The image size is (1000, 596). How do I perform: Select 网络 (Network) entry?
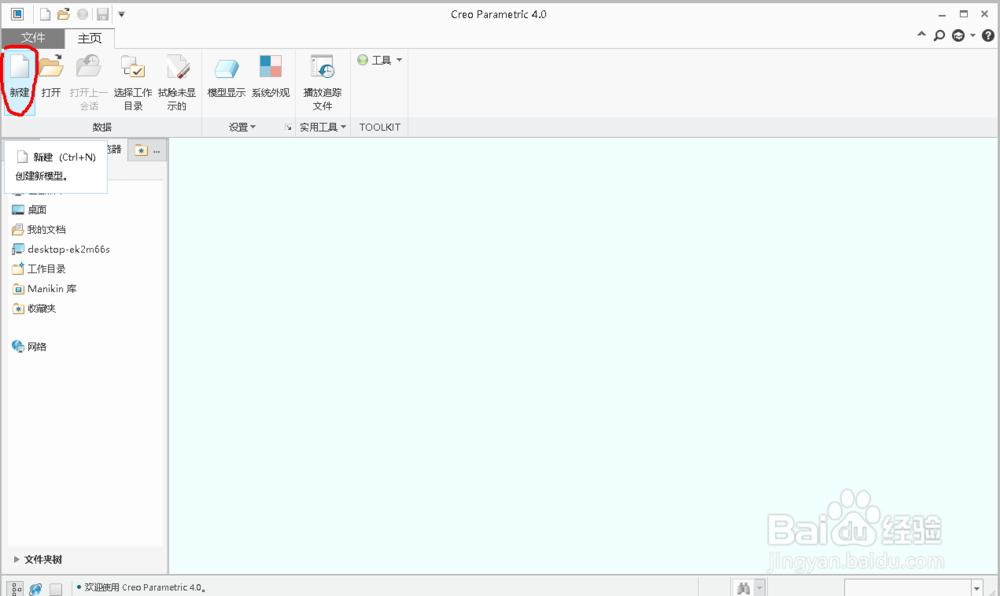point(29,347)
